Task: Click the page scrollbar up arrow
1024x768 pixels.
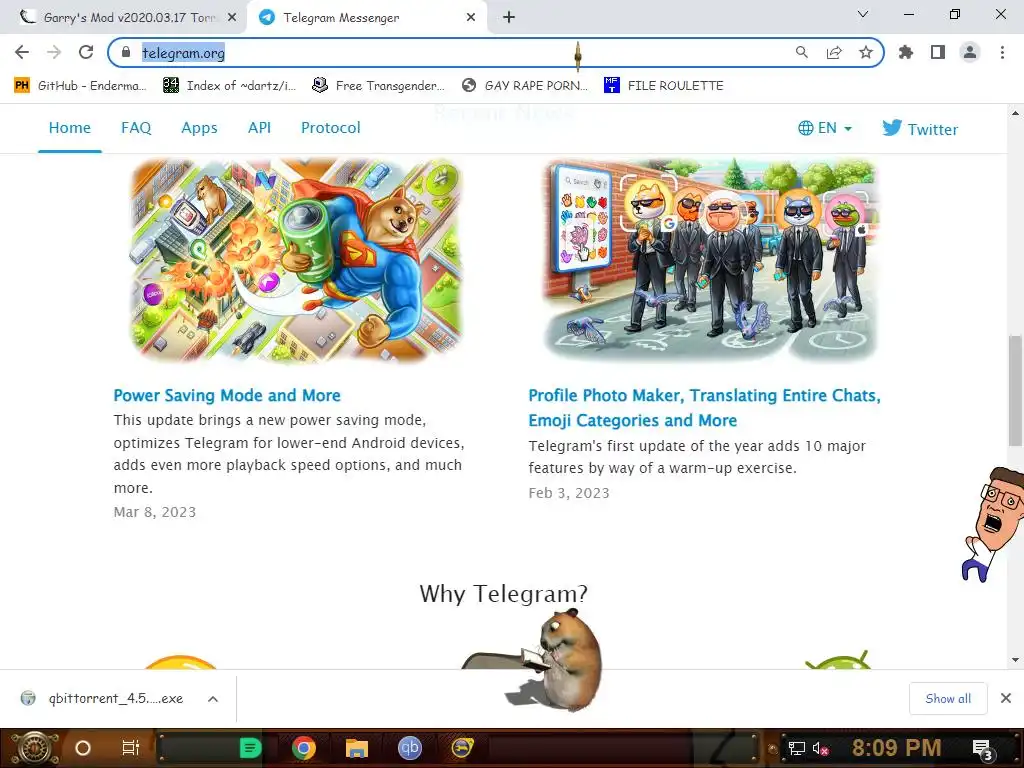Action: 1015,113
